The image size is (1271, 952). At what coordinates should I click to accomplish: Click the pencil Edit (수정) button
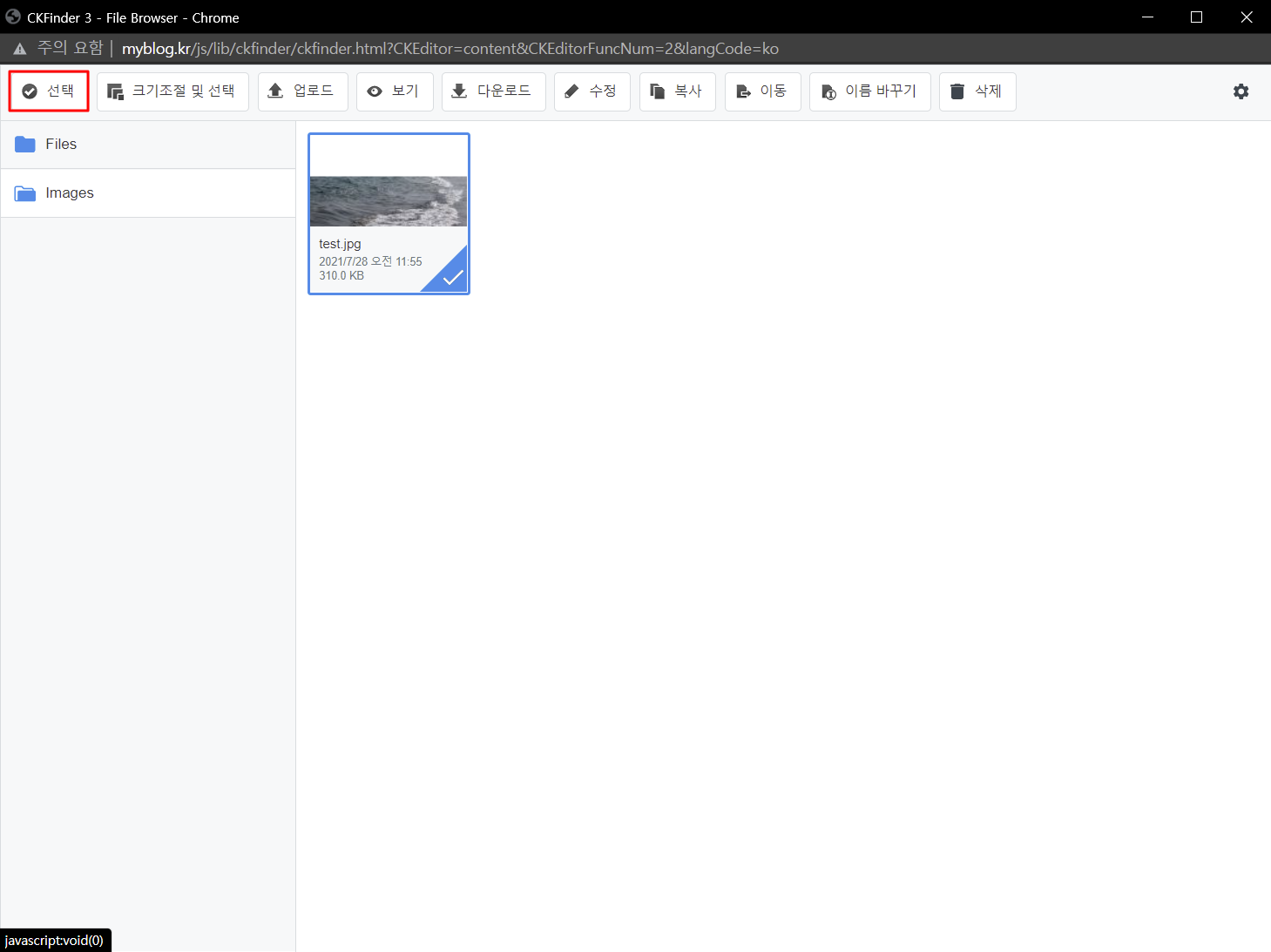pyautogui.click(x=592, y=91)
